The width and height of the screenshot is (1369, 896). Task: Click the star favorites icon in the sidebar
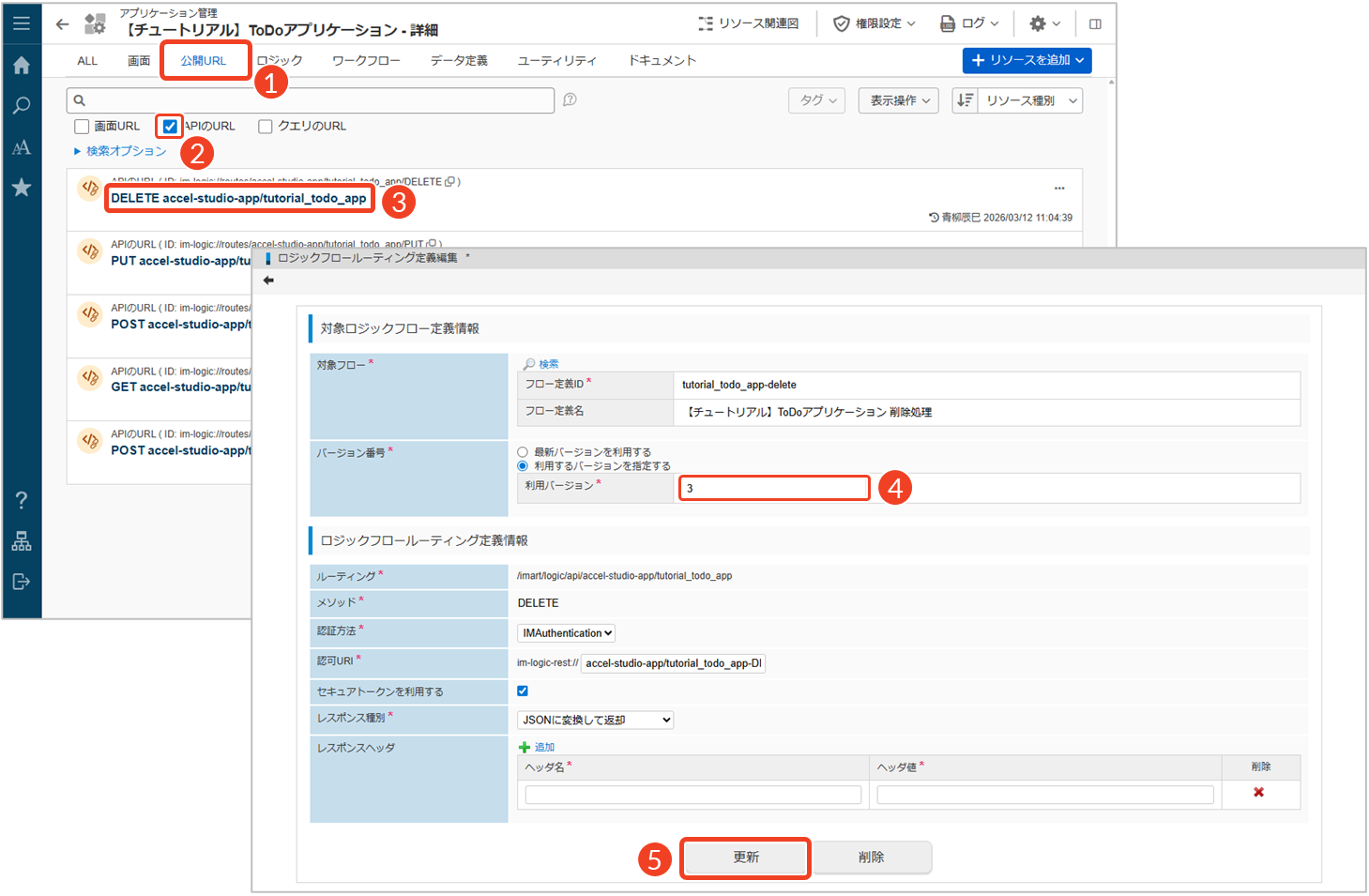[22, 188]
